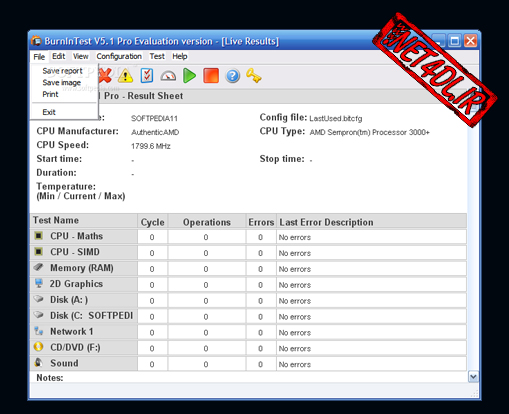Click the Operations value in Network 1 row
509x414 pixels.
pyautogui.click(x=206, y=333)
